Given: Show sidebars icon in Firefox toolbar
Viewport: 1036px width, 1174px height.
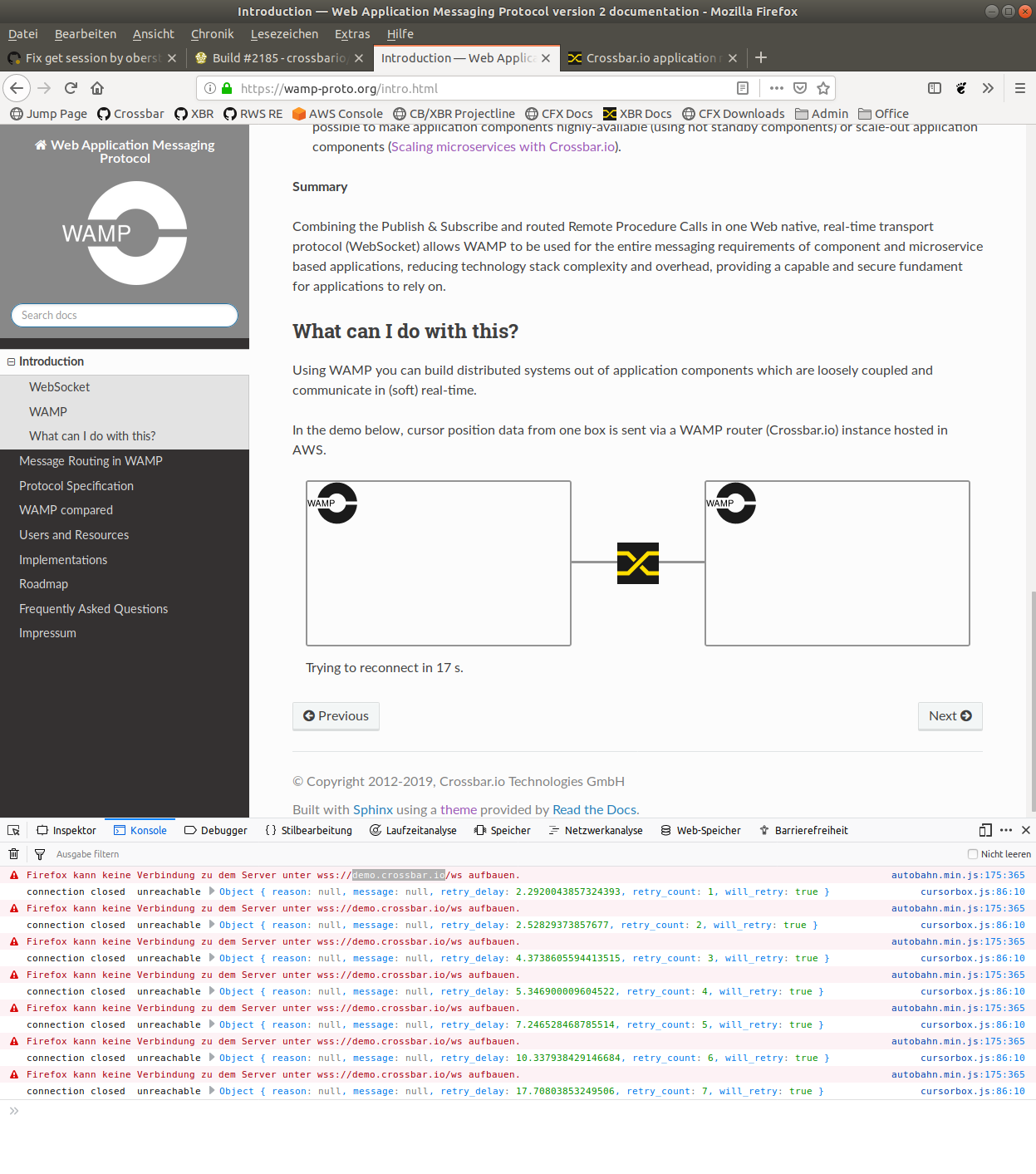Looking at the screenshot, I should click(935, 88).
